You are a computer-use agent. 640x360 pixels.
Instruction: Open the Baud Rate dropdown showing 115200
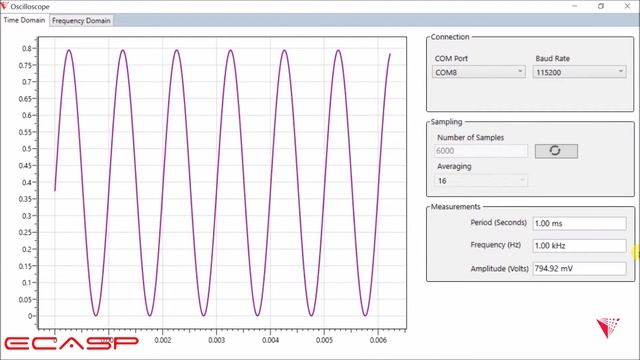tap(579, 72)
